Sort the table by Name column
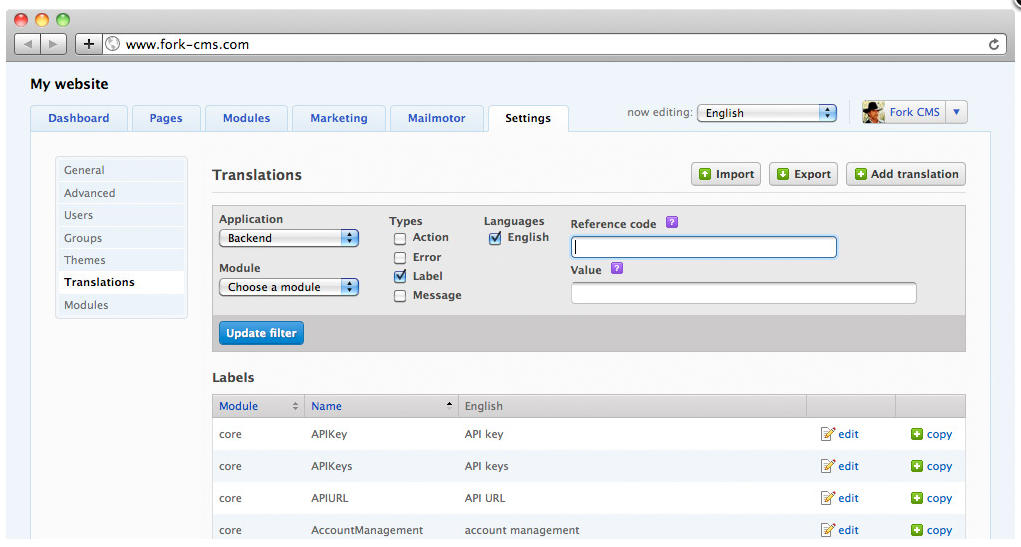This screenshot has height=547, width=1021. 326,406
